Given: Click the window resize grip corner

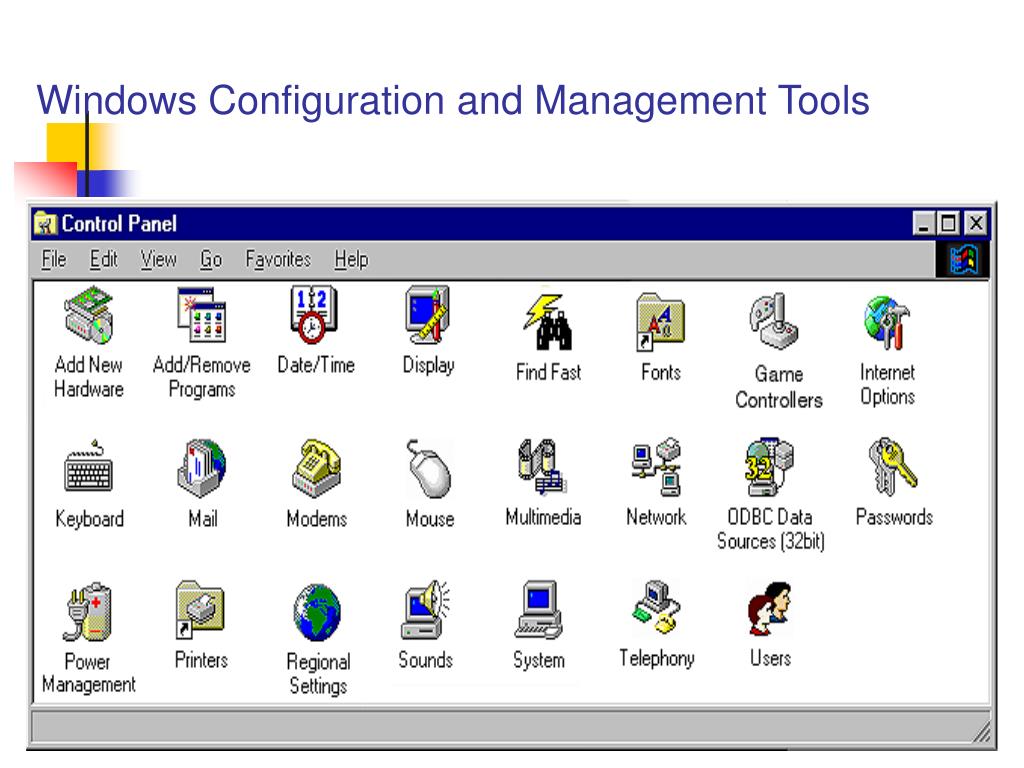Looking at the screenshot, I should coord(980,731).
